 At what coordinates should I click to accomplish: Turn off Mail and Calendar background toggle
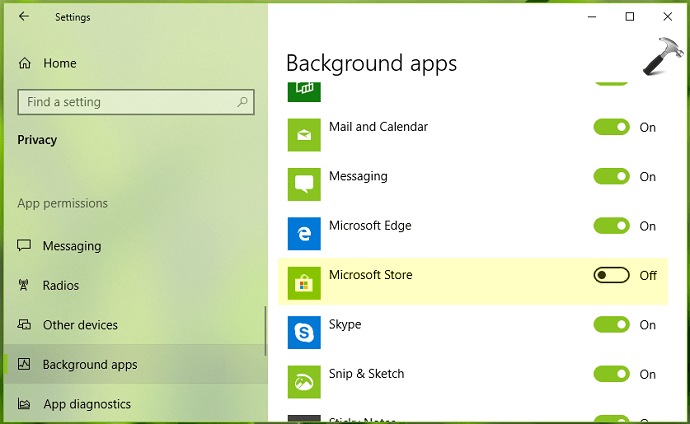tap(611, 127)
